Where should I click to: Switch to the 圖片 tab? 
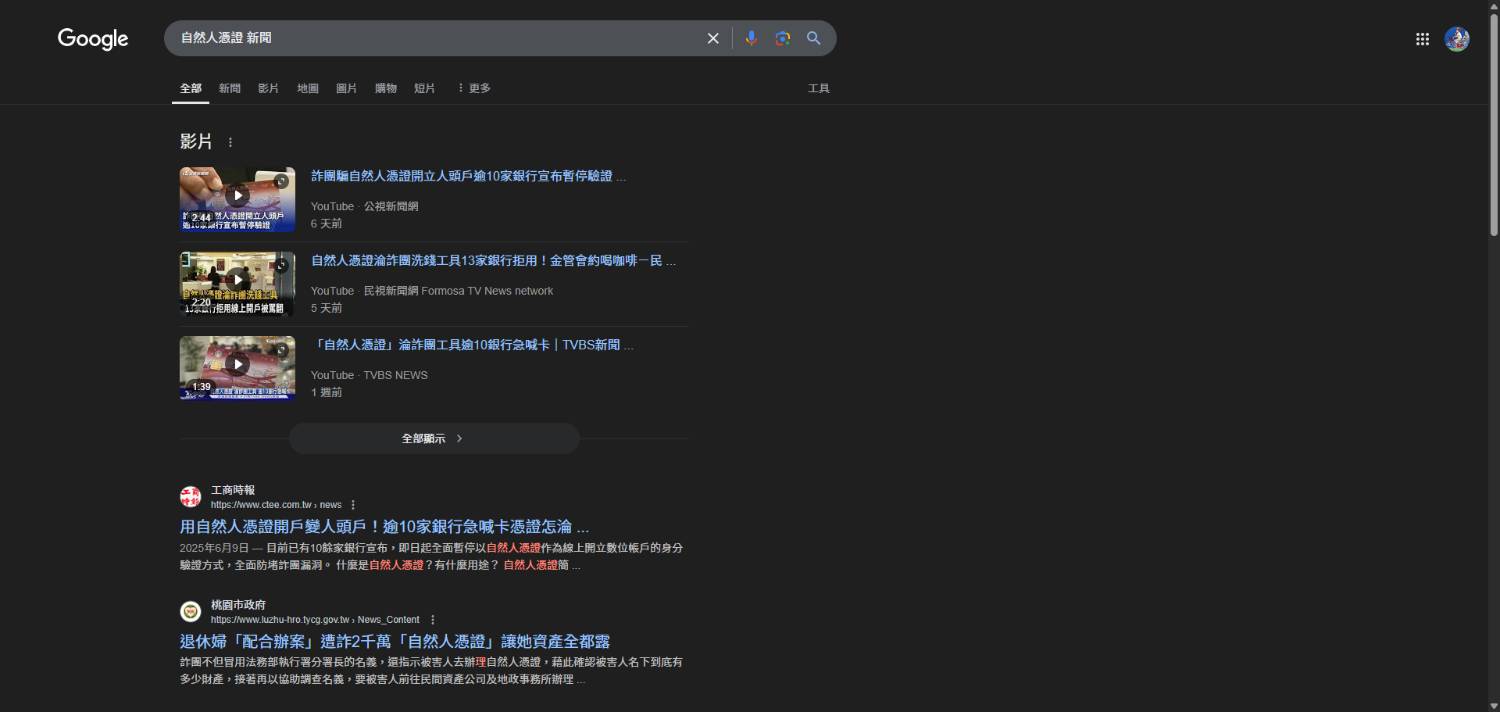click(347, 88)
